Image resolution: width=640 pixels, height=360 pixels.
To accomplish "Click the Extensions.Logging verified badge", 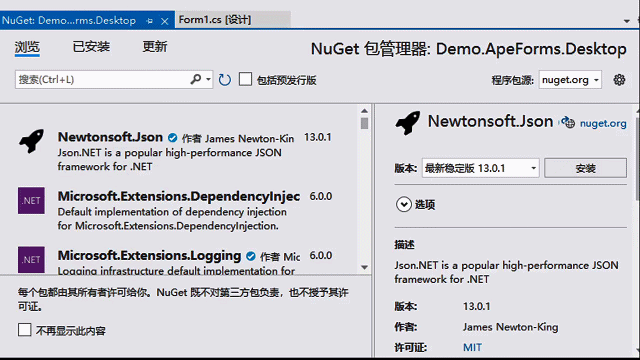I will (251, 256).
